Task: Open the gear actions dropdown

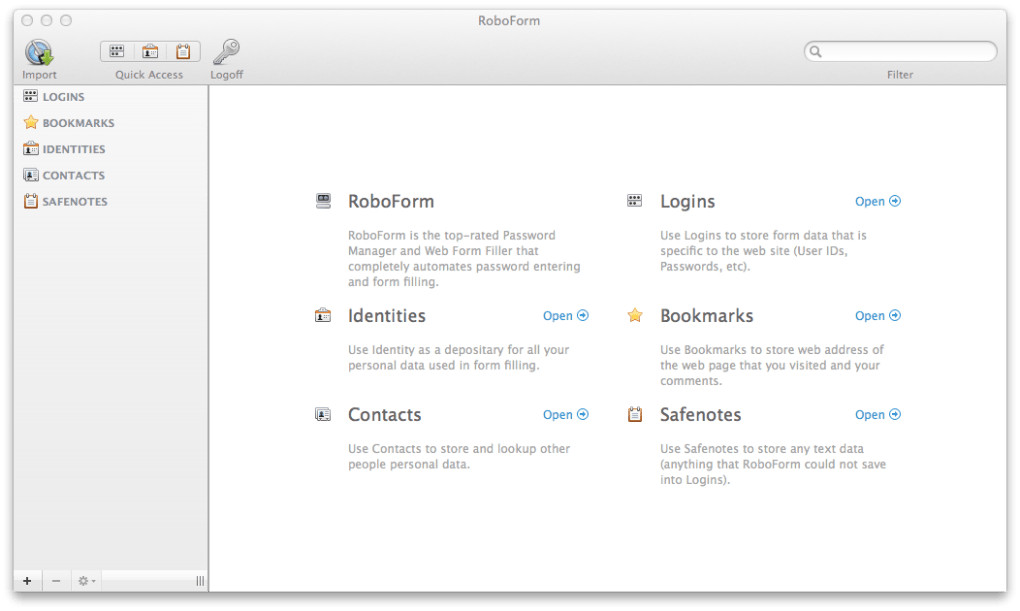Action: (x=86, y=580)
